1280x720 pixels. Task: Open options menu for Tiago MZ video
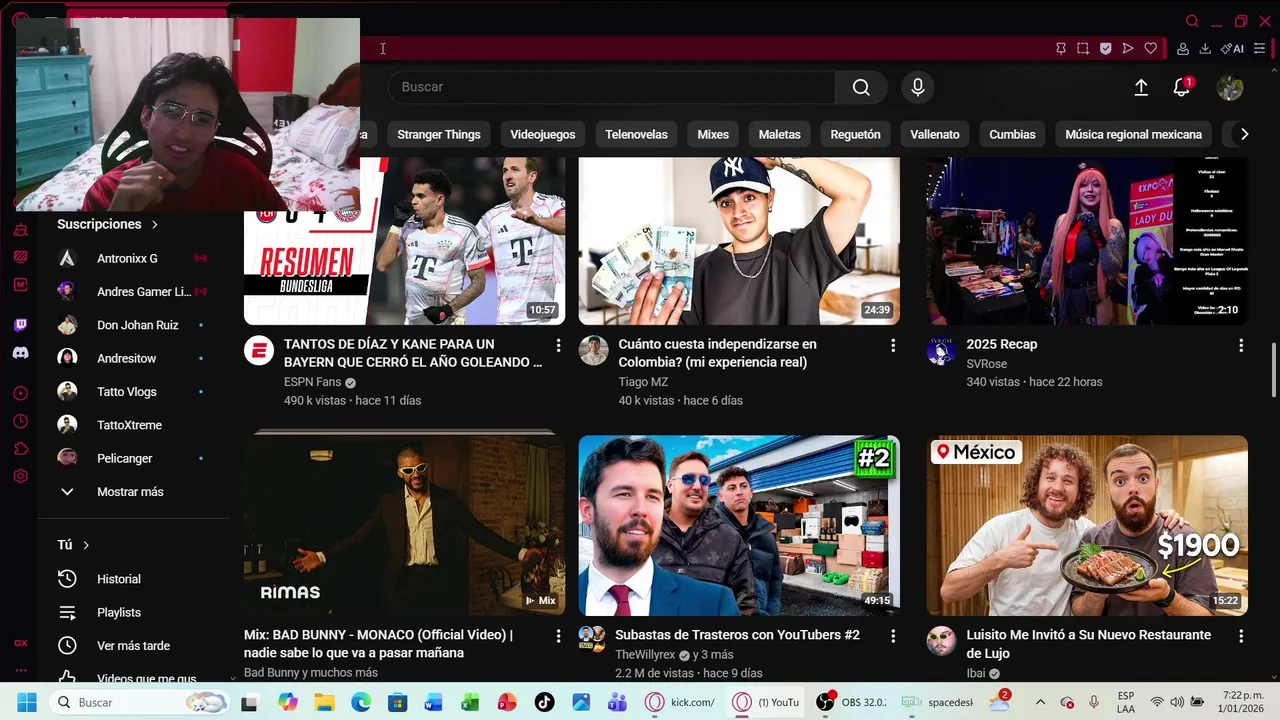click(893, 345)
